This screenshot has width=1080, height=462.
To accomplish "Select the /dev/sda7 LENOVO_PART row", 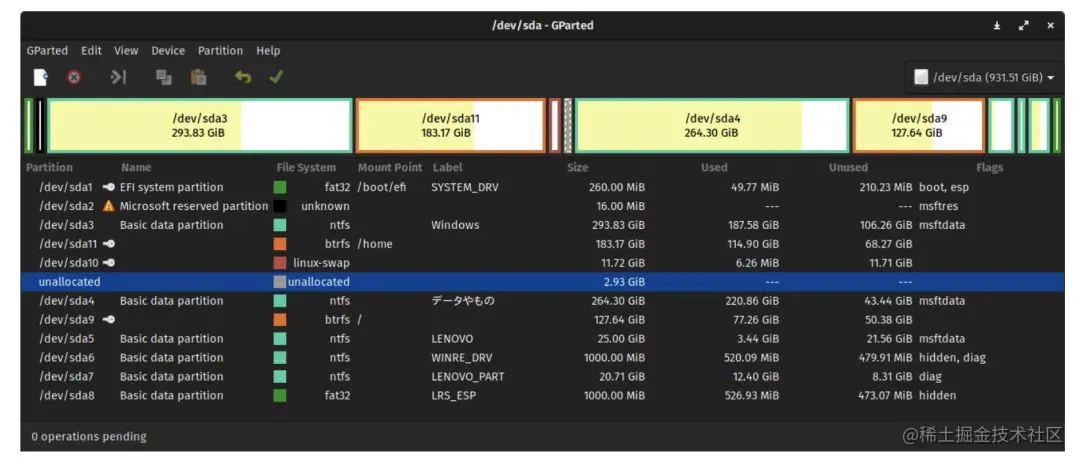I will 543,377.
